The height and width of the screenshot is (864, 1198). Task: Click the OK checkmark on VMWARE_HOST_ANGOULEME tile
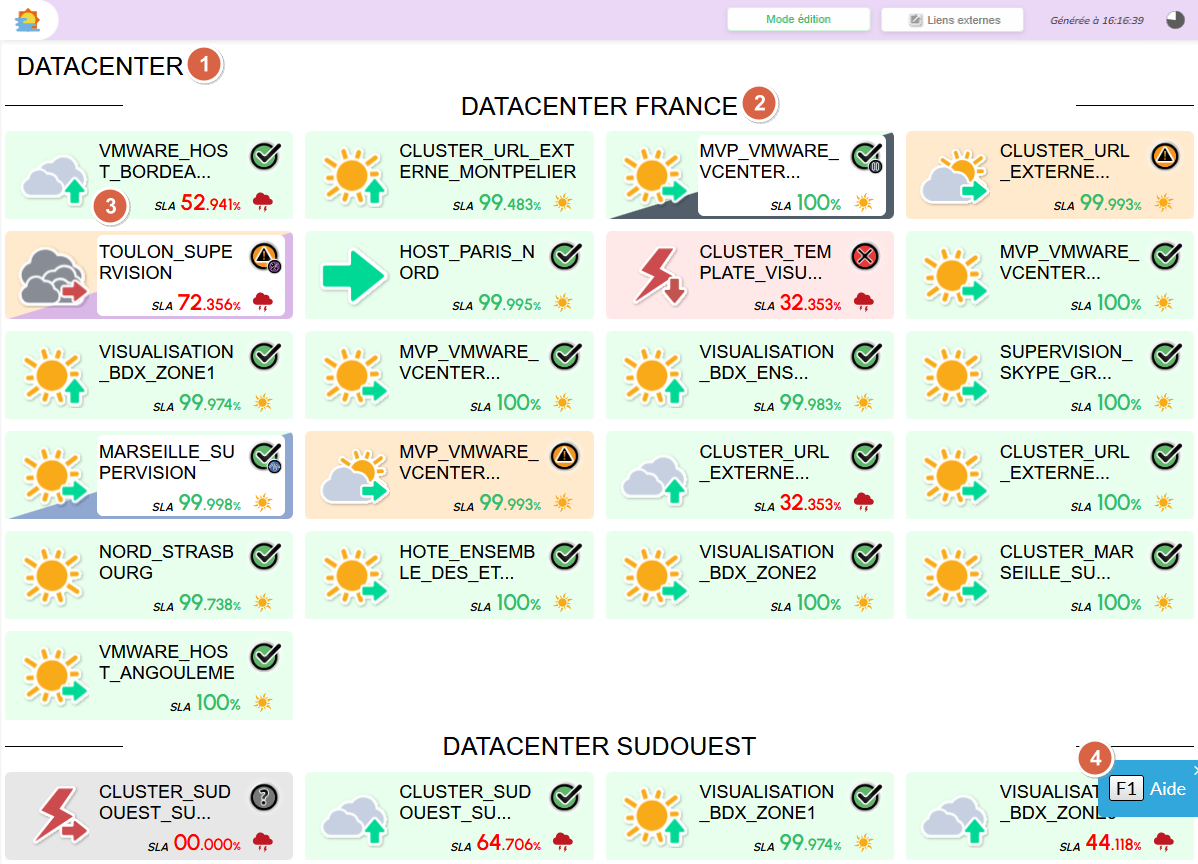(x=264, y=657)
